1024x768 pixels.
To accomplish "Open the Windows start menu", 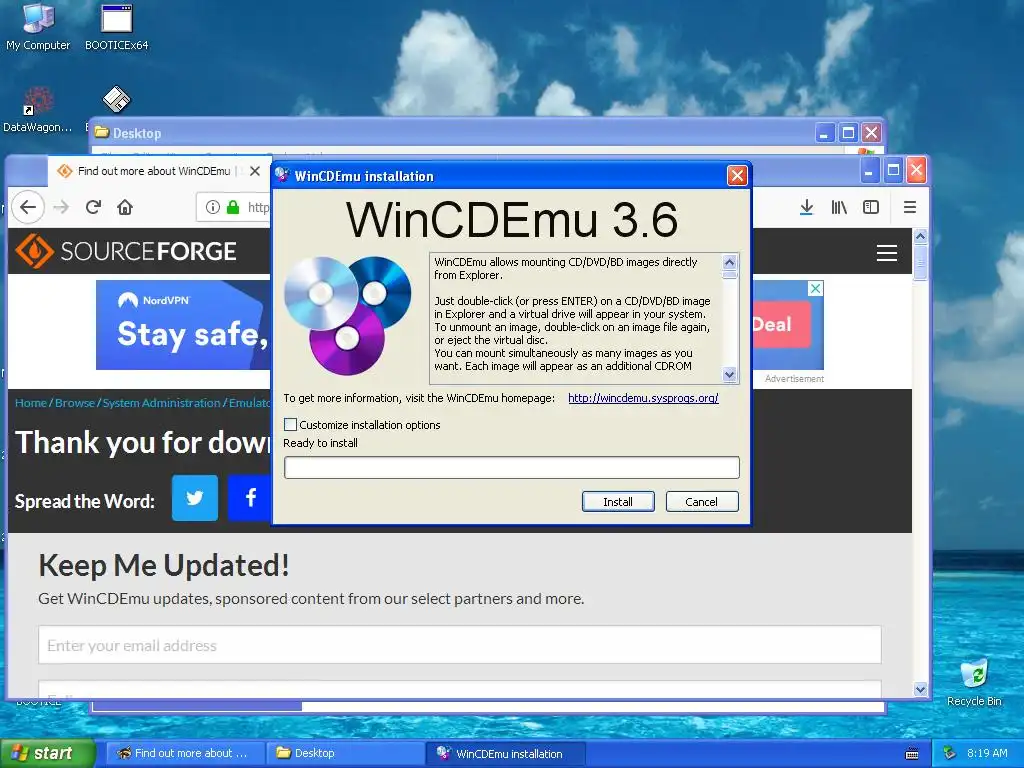I will 47,753.
